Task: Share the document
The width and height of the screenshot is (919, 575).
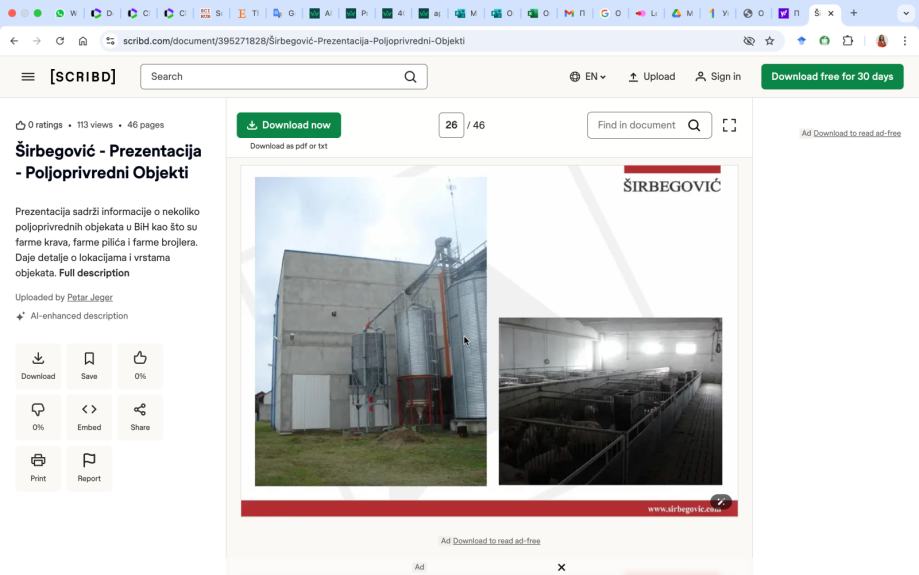Action: point(140,416)
